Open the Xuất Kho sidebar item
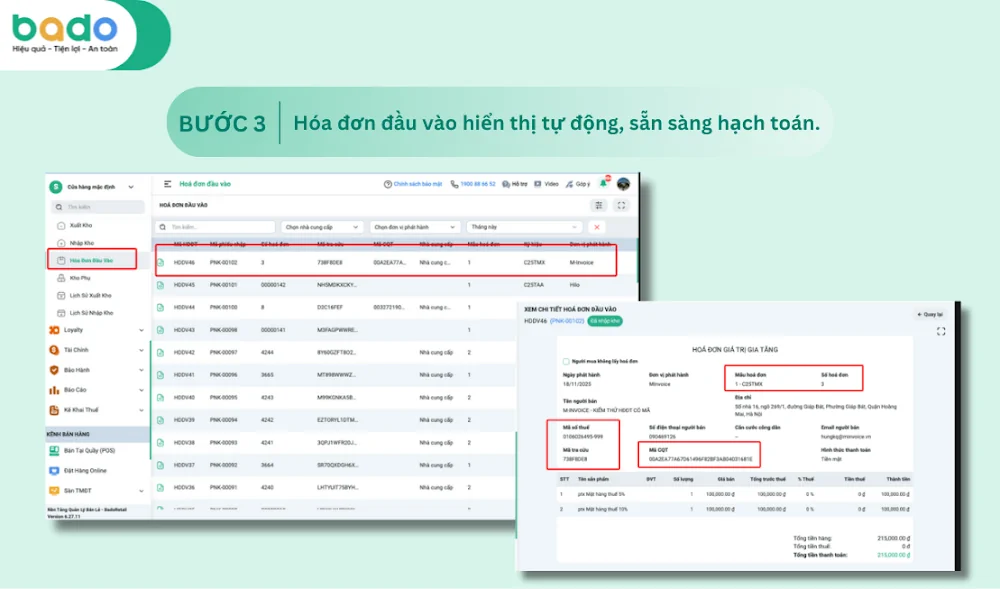Screen dimensions: 1000x589 click(81, 225)
